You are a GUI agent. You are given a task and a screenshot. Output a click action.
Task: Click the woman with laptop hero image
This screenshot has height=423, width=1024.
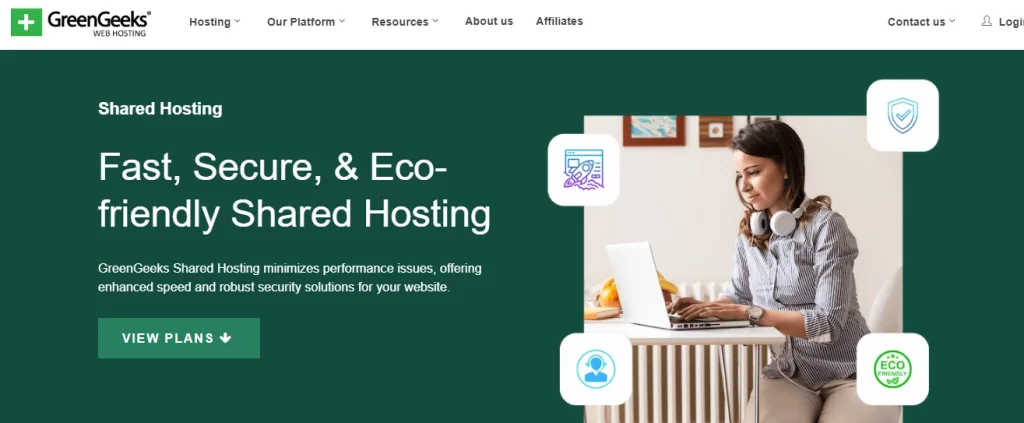click(x=743, y=269)
